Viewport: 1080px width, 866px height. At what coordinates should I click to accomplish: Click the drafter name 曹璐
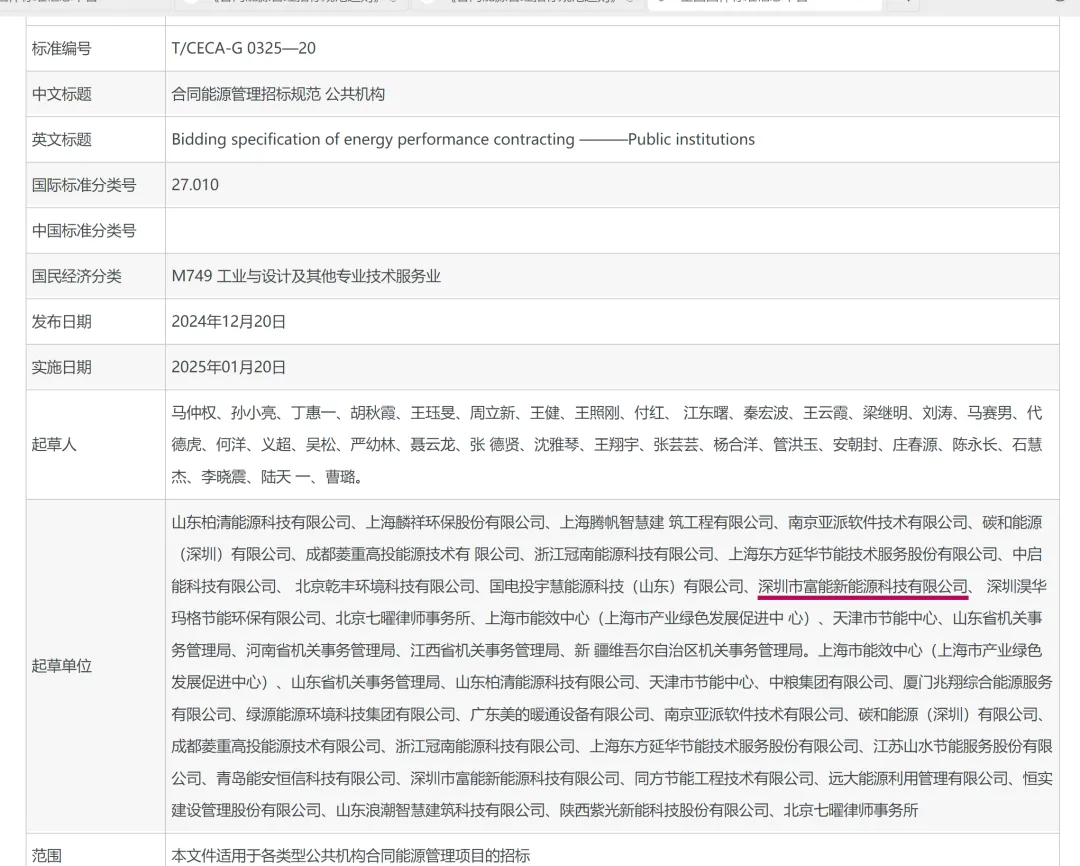345,477
